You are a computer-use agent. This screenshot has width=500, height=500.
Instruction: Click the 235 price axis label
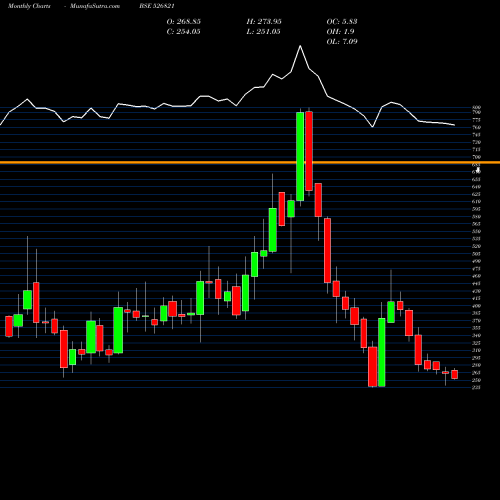pyautogui.click(x=476, y=387)
